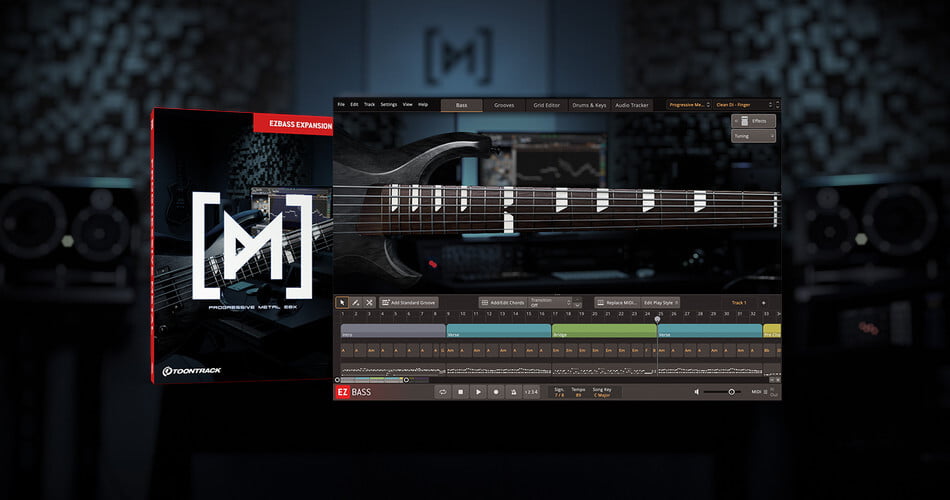Open Edit Play Style
Screen dimensions: 950x500
[660, 302]
